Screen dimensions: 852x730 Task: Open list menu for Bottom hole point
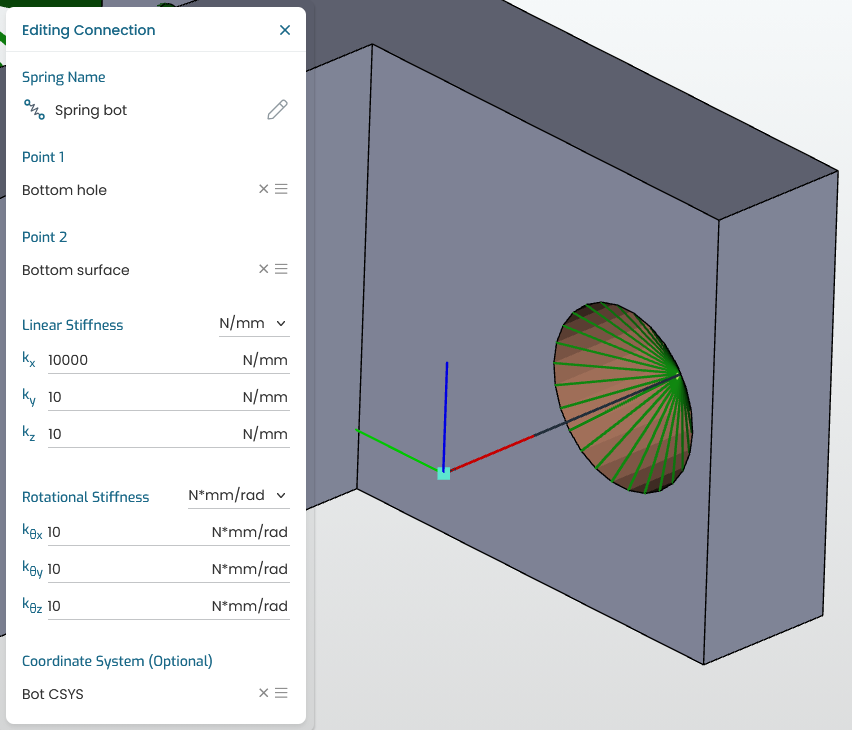(281, 189)
